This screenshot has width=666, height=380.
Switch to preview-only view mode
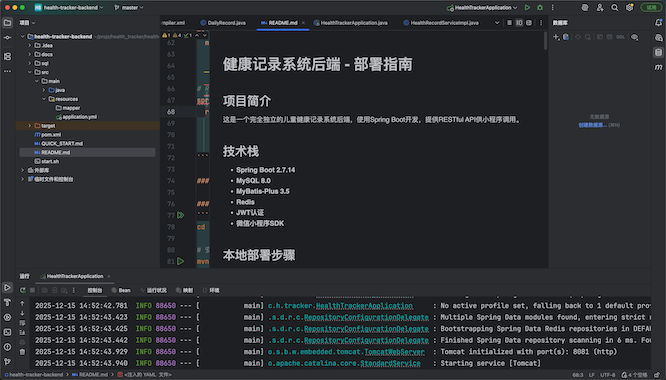coord(529,23)
